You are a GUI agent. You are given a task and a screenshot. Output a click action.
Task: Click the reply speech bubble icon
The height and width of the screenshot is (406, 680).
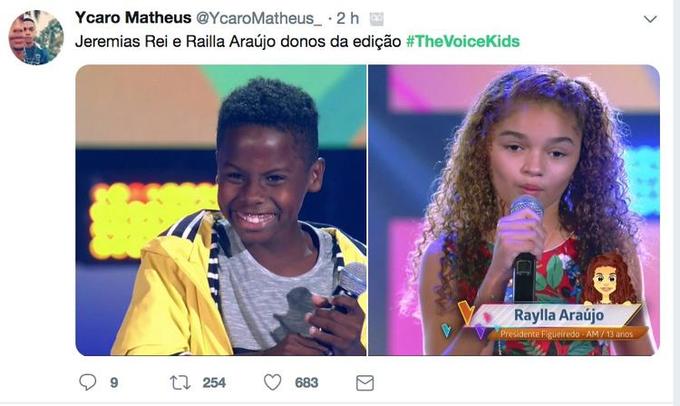click(88, 382)
